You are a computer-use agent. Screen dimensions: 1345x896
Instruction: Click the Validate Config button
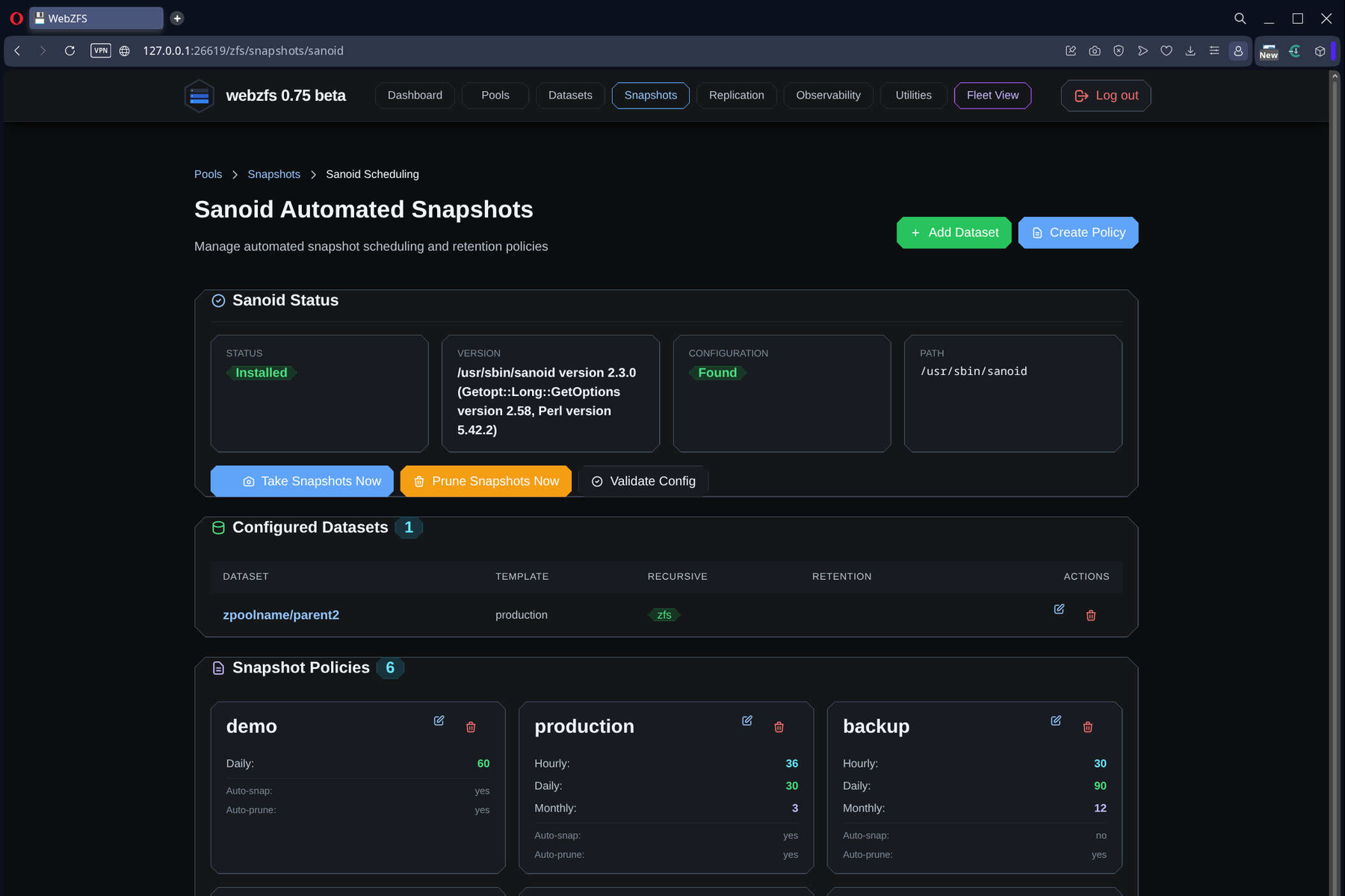[643, 481]
